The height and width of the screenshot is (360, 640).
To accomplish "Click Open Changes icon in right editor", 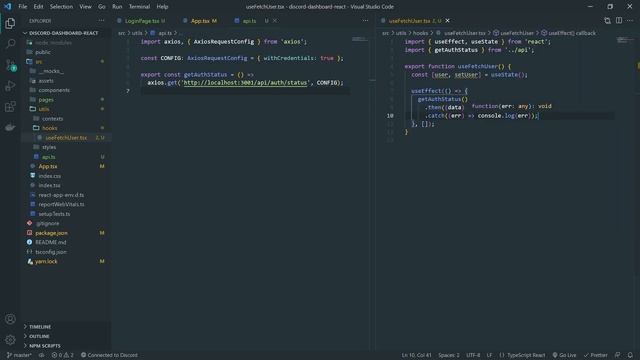I will 607,20.
